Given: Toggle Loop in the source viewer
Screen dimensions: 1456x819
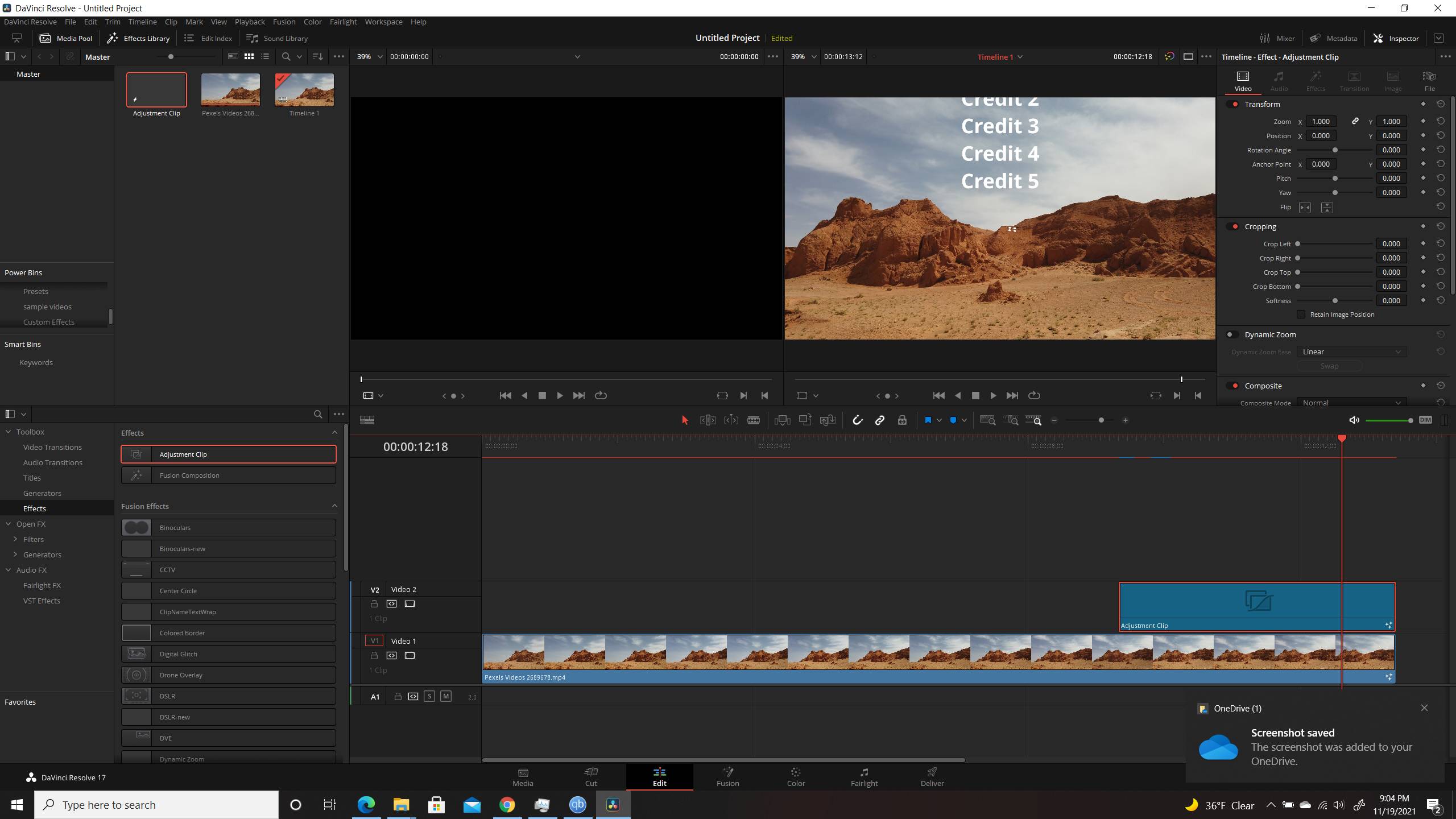Looking at the screenshot, I should coord(601,395).
